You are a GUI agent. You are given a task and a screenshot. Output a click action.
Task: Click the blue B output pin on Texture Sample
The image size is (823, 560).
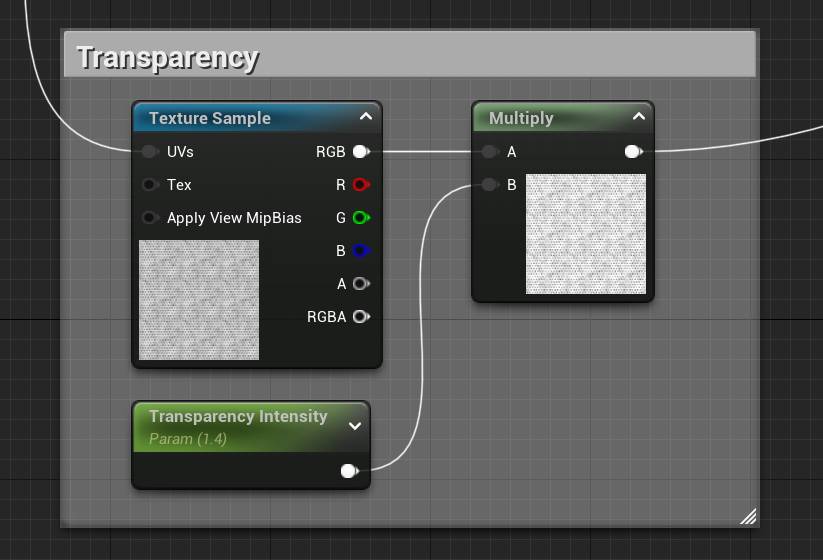coord(361,251)
